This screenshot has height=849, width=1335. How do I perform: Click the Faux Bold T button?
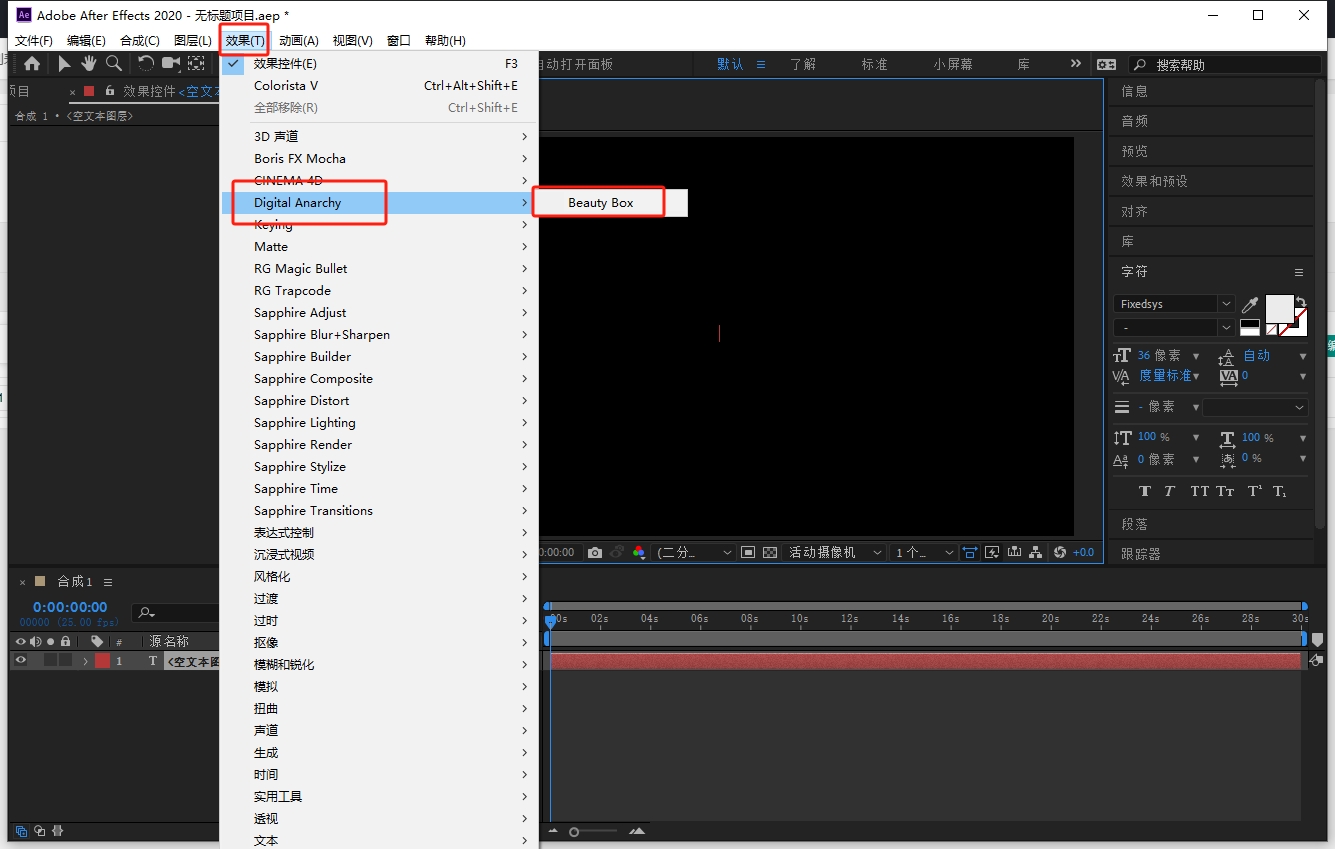click(x=1146, y=491)
